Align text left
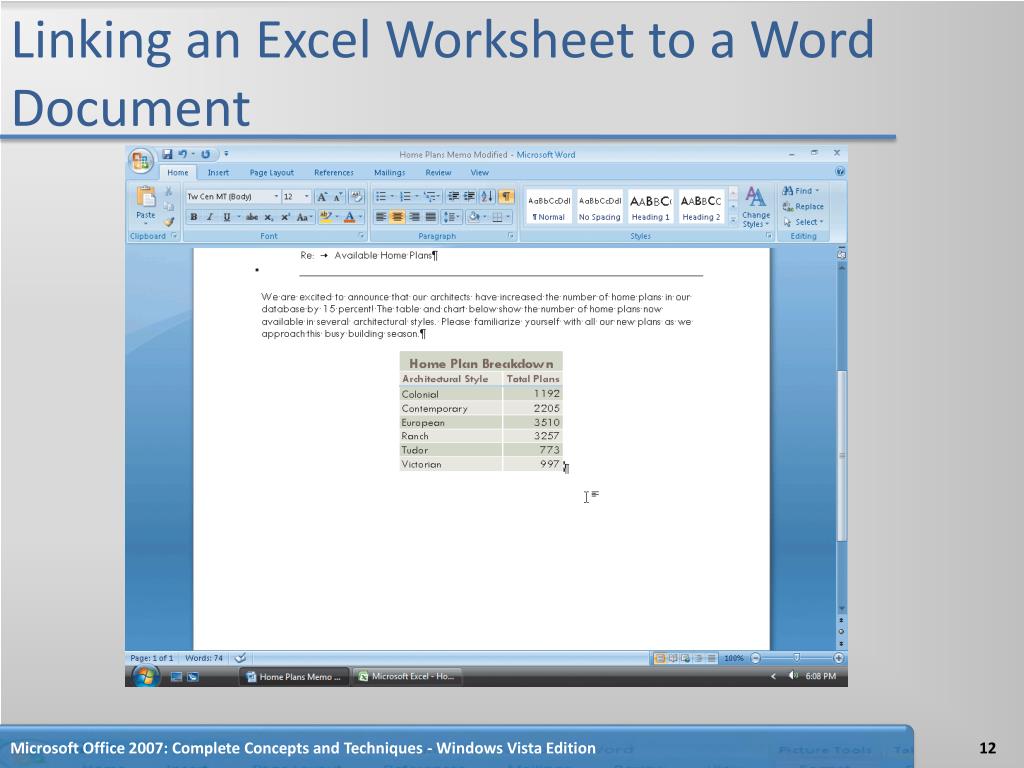Viewport: 1024px width, 768px height. [x=381, y=217]
